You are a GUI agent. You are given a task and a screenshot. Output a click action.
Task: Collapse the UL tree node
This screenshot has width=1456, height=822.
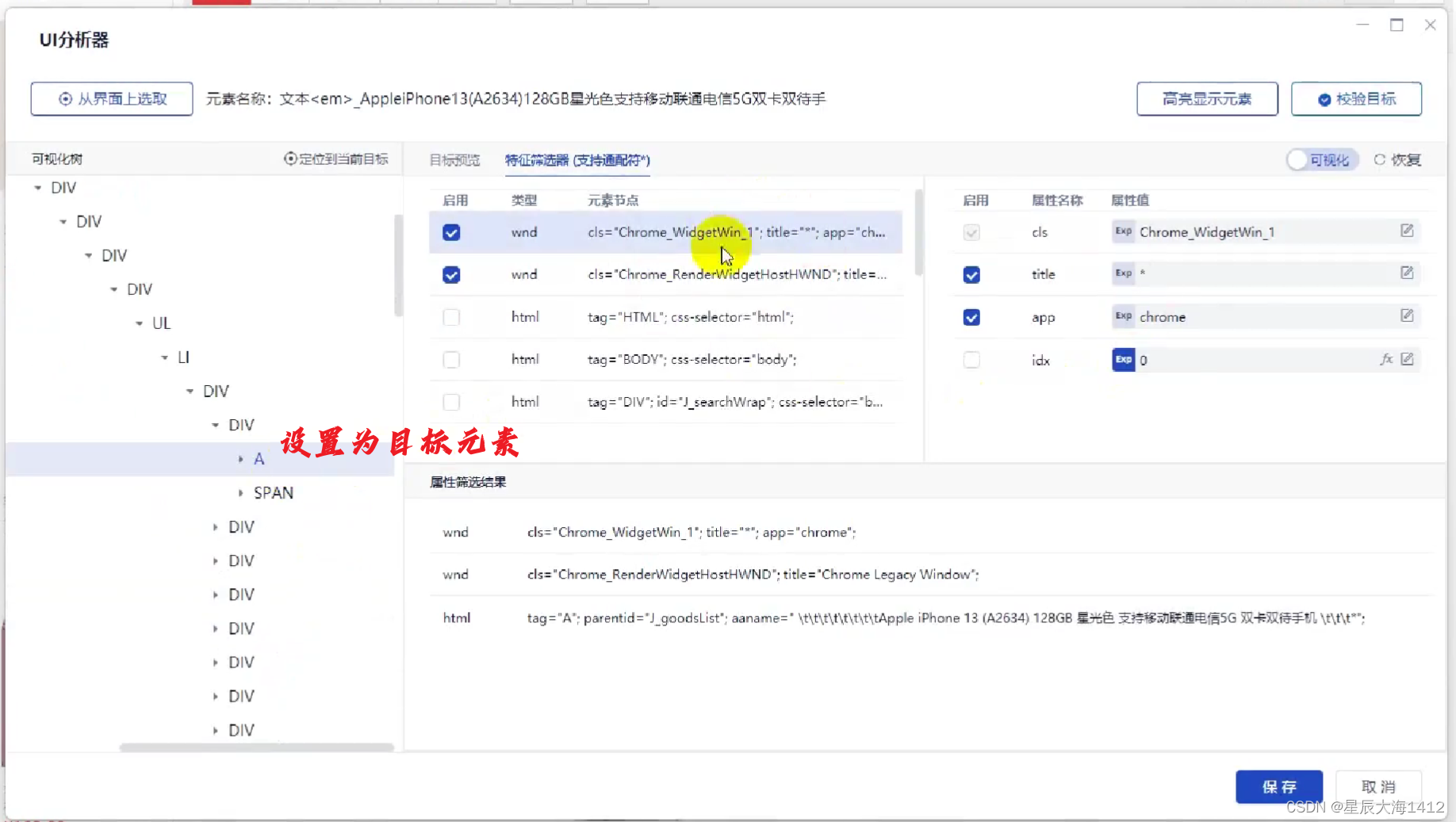click(x=140, y=323)
